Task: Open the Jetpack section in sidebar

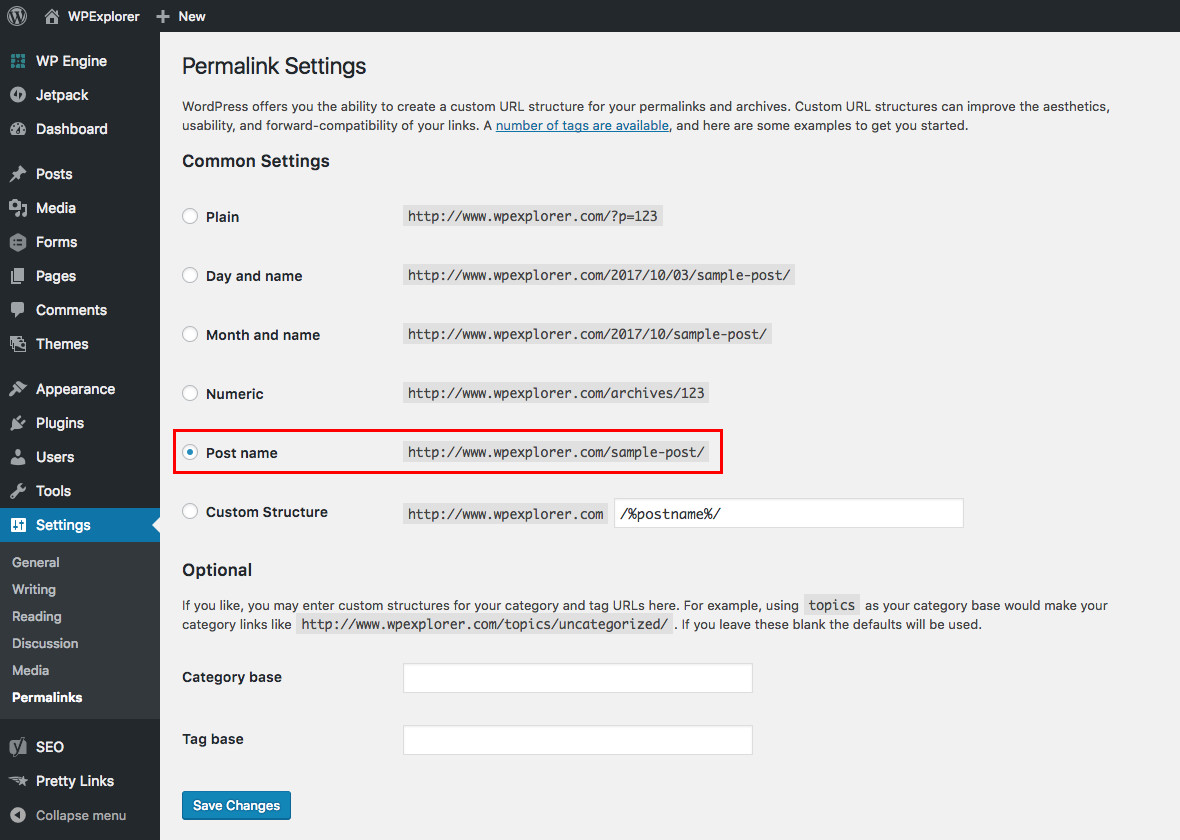Action: pos(62,94)
